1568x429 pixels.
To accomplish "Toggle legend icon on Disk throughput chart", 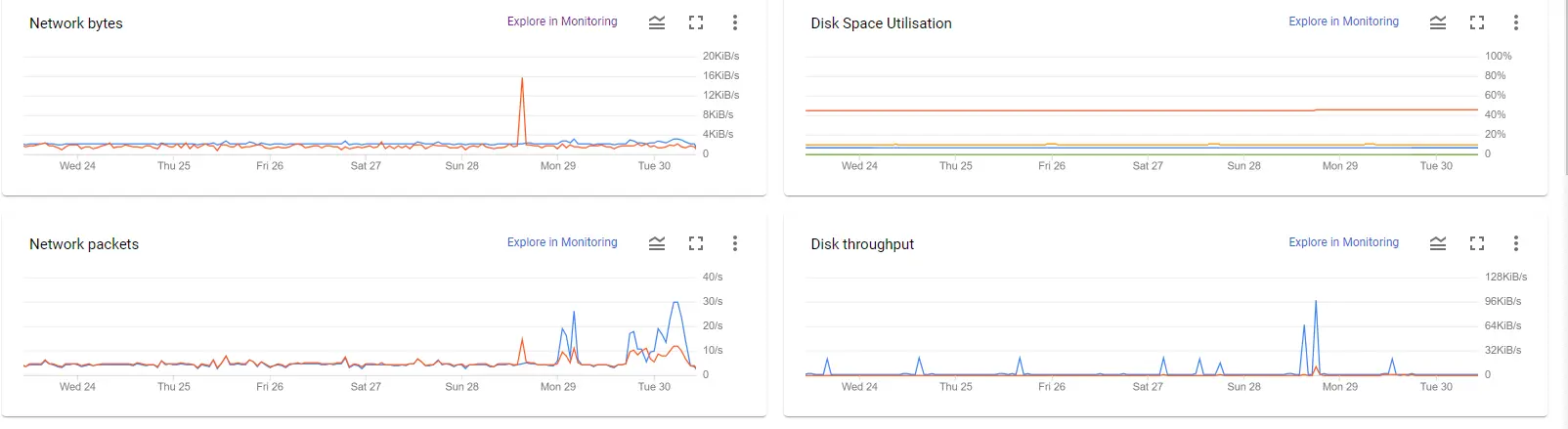I will (x=1438, y=243).
